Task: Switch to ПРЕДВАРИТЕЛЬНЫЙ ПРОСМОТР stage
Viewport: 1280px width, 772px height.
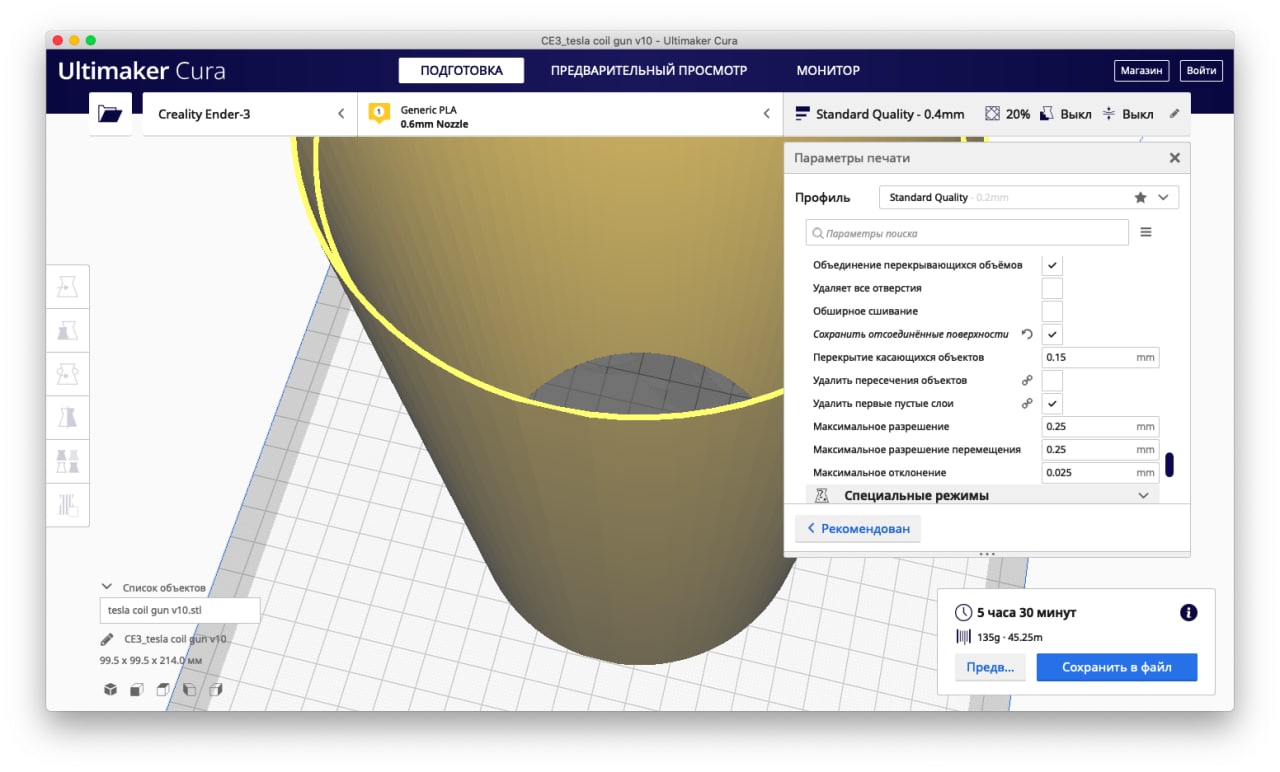Action: tap(649, 70)
